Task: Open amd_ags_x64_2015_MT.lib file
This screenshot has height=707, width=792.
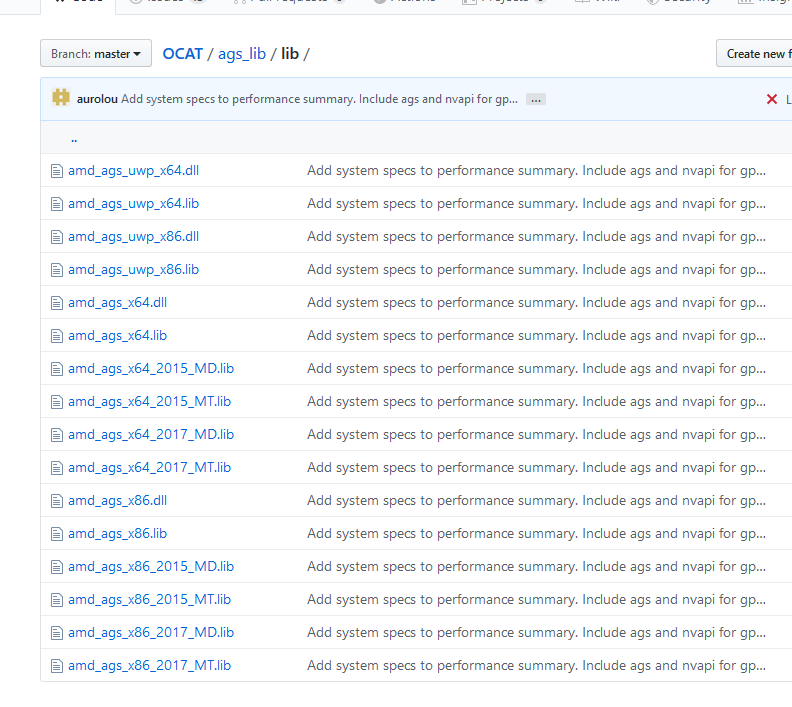Action: pos(150,401)
